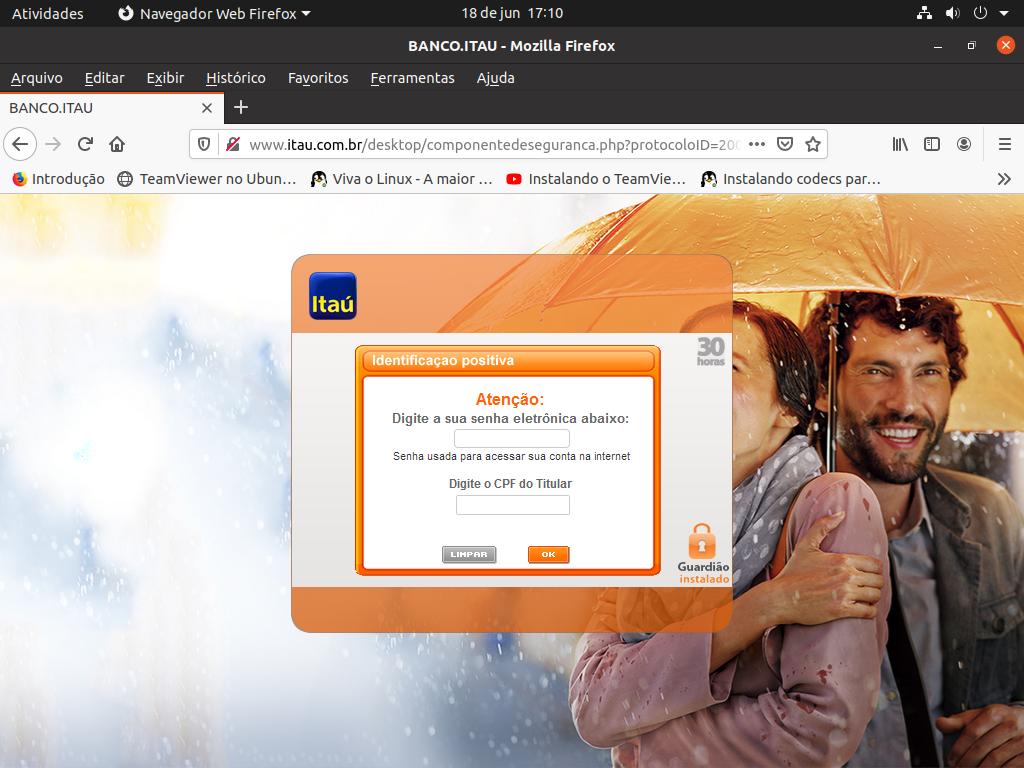The height and width of the screenshot is (768, 1024).
Task: Click the LIMPAR button
Action: 469,554
